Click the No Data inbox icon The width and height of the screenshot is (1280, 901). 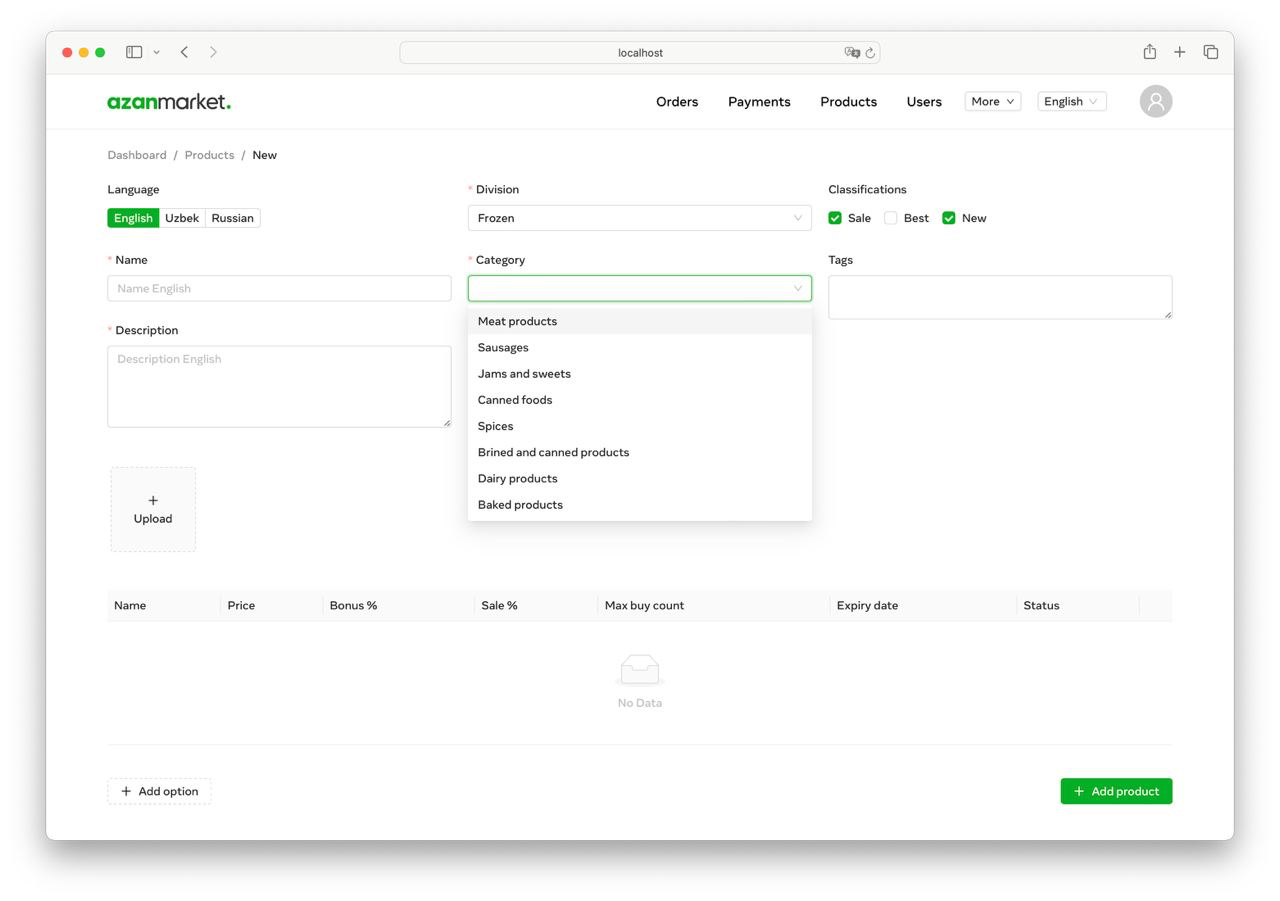639,670
